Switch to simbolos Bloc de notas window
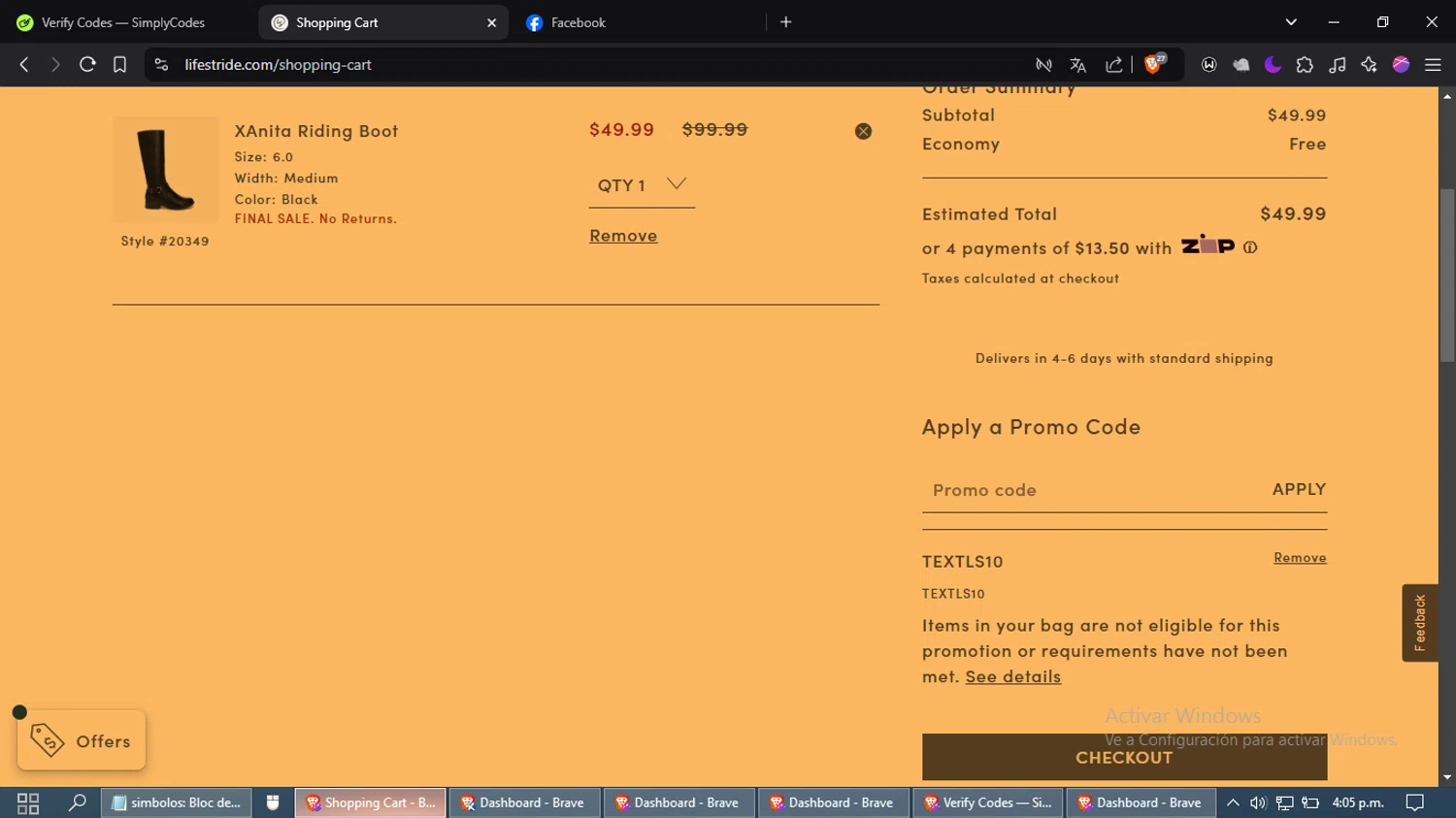Screen dimensions: 1456x818 (x=177, y=802)
